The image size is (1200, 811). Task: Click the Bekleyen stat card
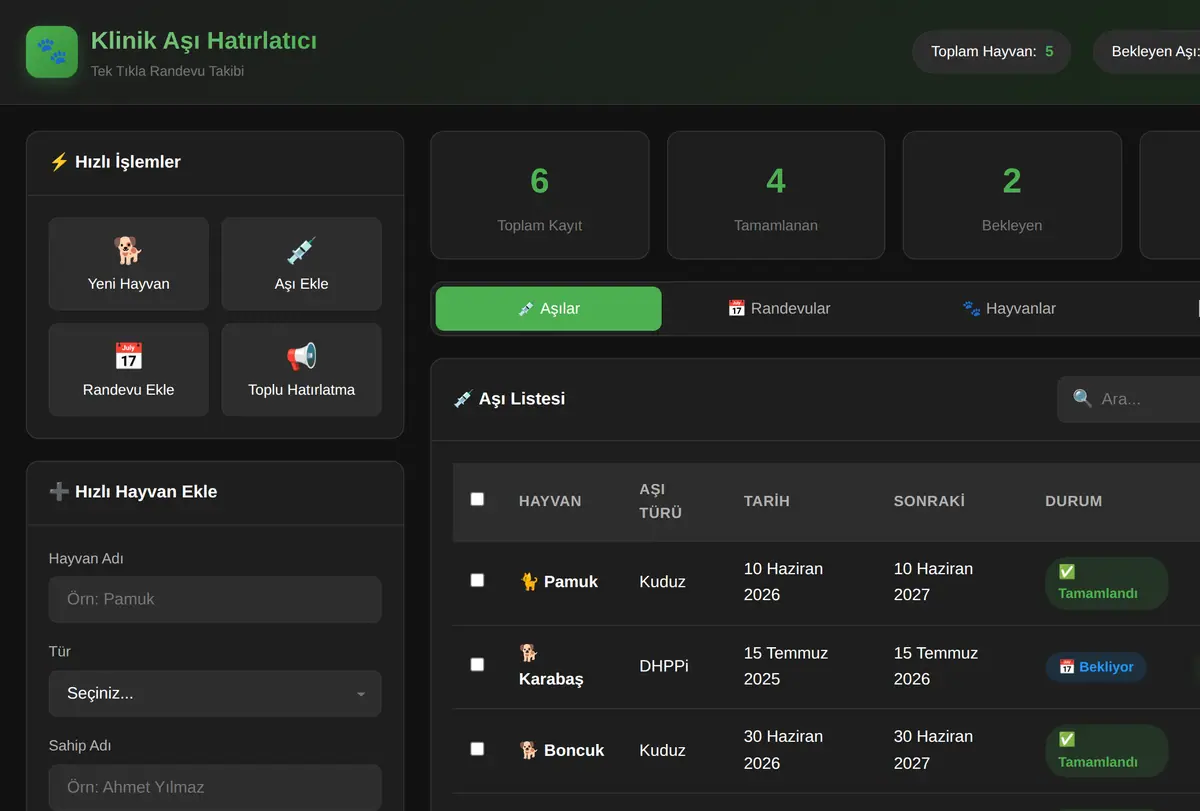click(x=1012, y=195)
